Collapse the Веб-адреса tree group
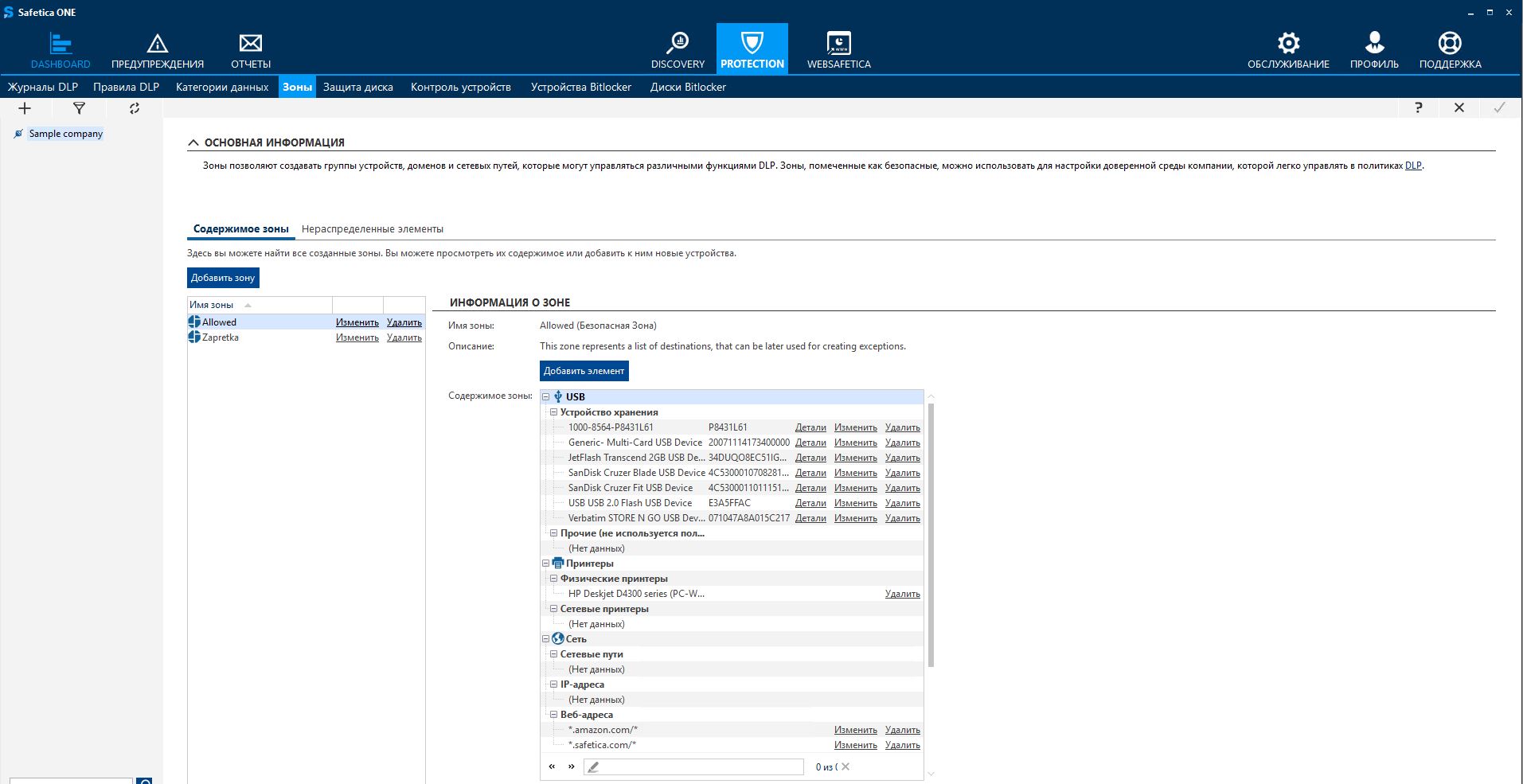 pyautogui.click(x=553, y=714)
